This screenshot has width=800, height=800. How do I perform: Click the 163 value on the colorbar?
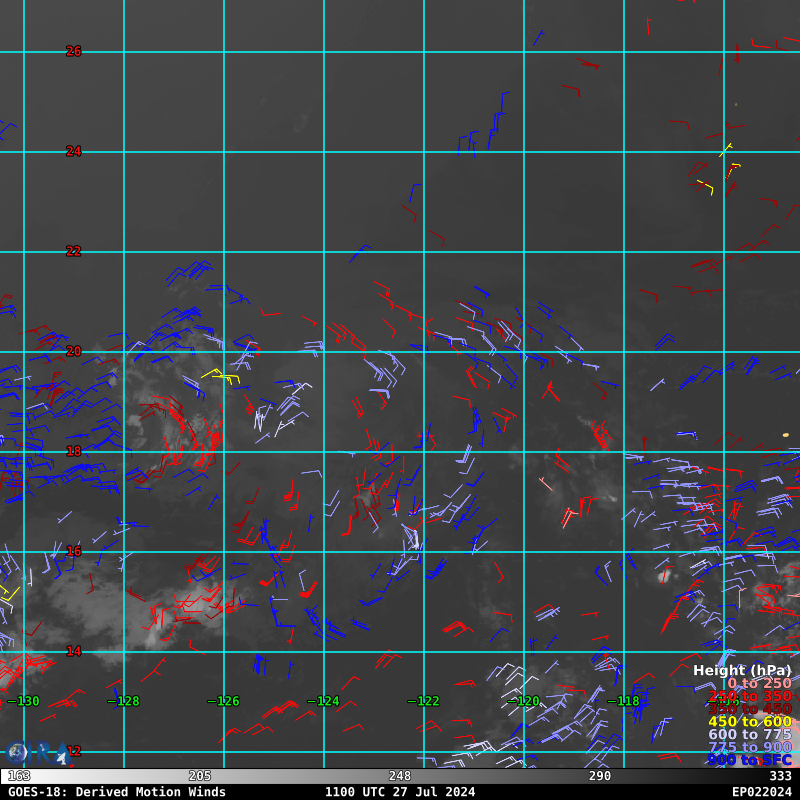point(19,776)
